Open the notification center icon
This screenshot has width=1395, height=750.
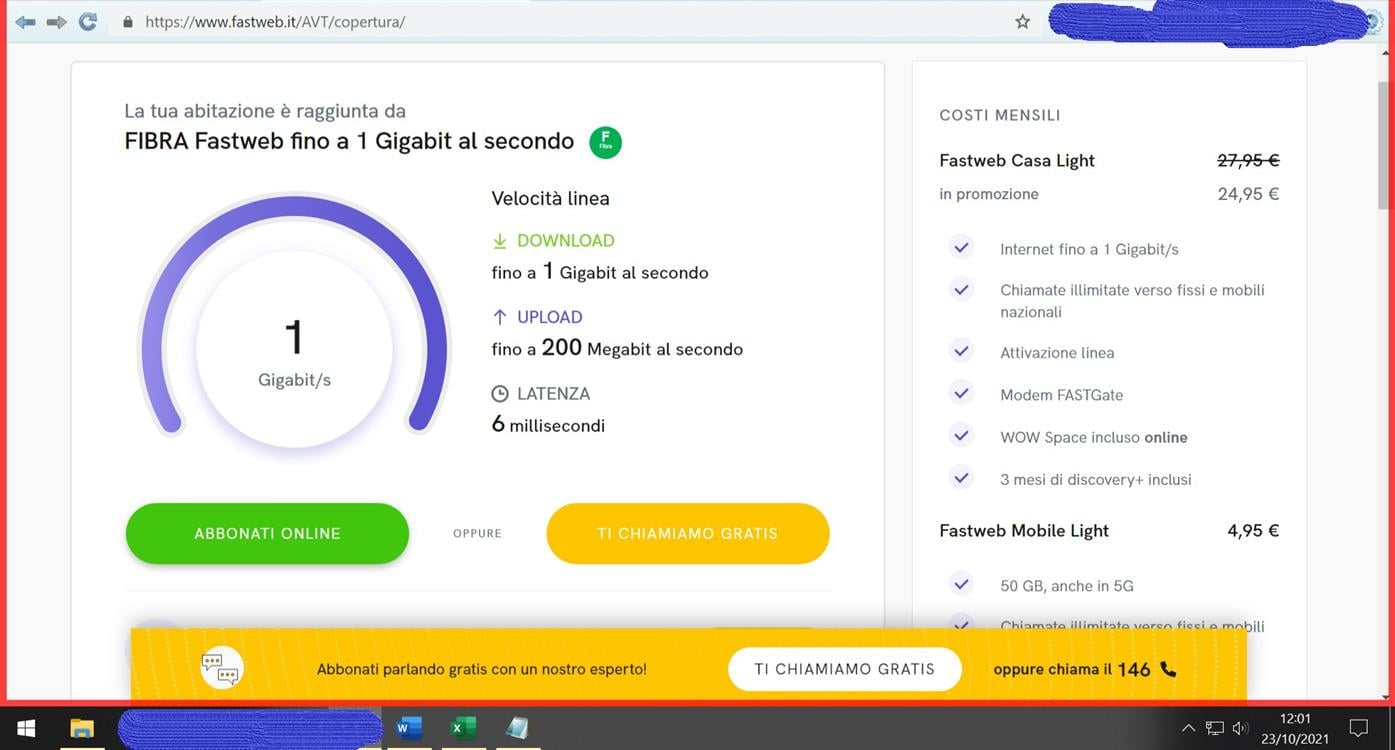(x=1358, y=728)
